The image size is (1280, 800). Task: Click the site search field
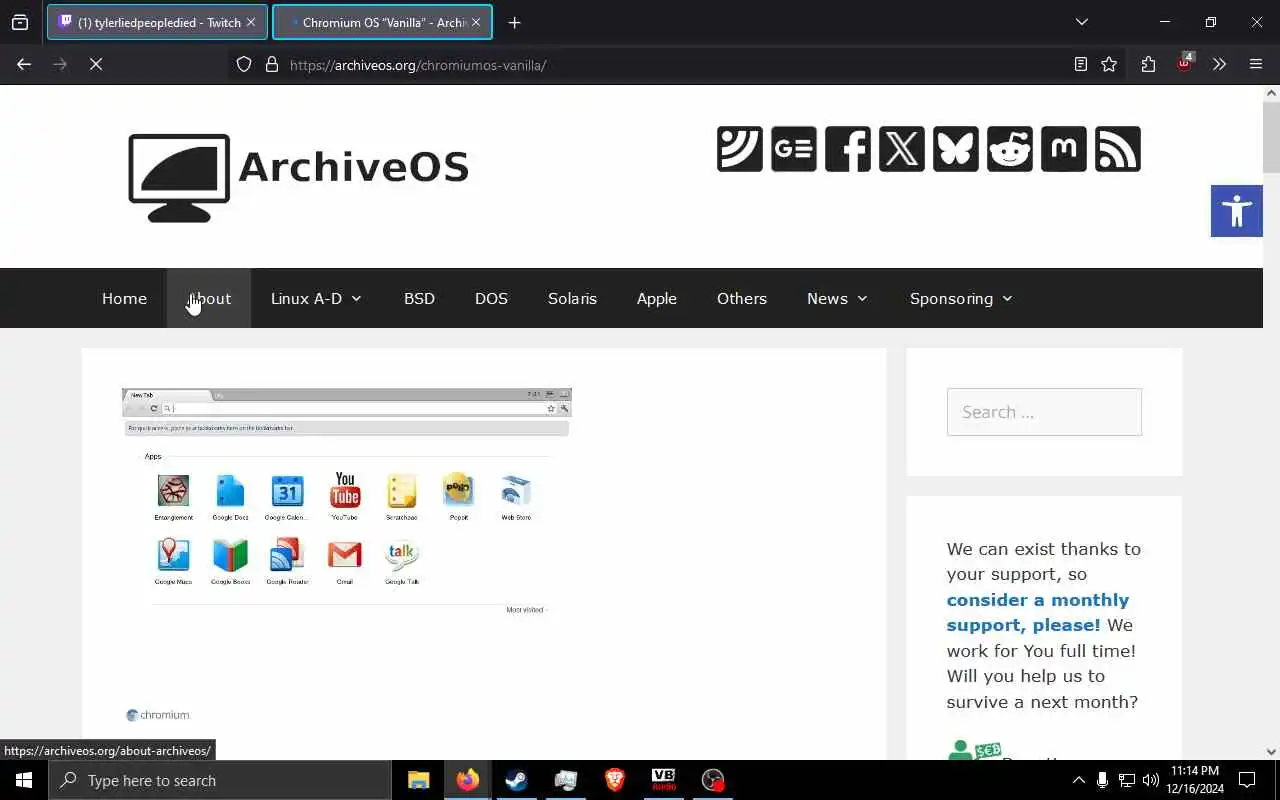click(x=1044, y=412)
